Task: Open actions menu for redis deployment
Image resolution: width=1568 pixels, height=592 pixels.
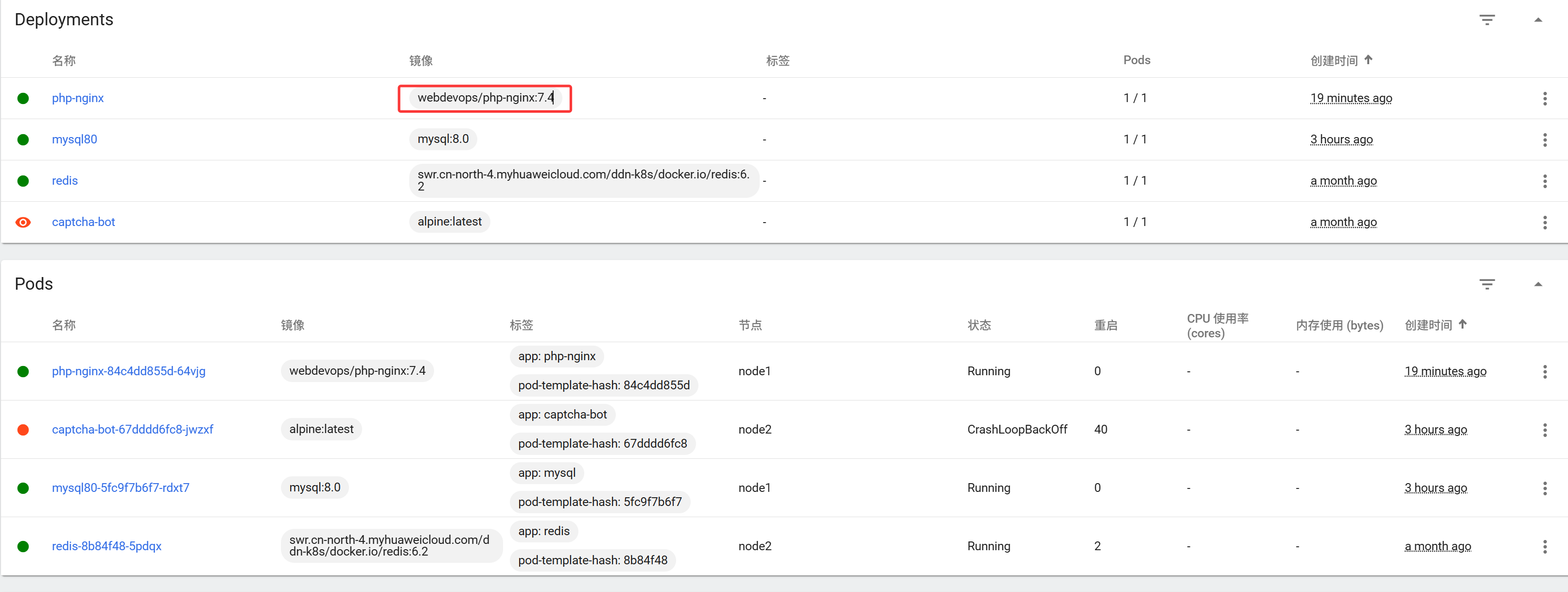Action: (x=1544, y=181)
